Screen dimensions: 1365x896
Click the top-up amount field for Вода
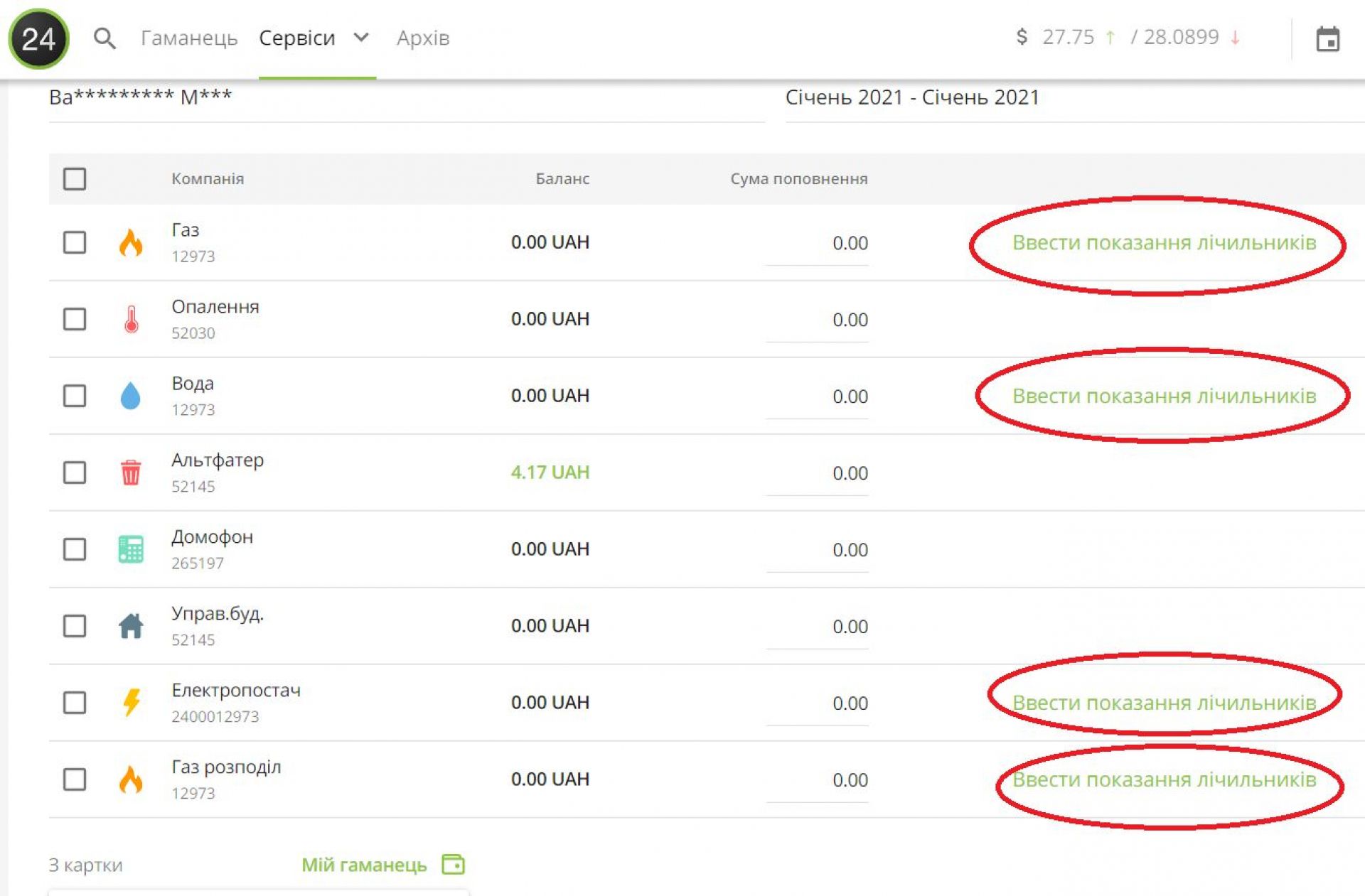[818, 396]
